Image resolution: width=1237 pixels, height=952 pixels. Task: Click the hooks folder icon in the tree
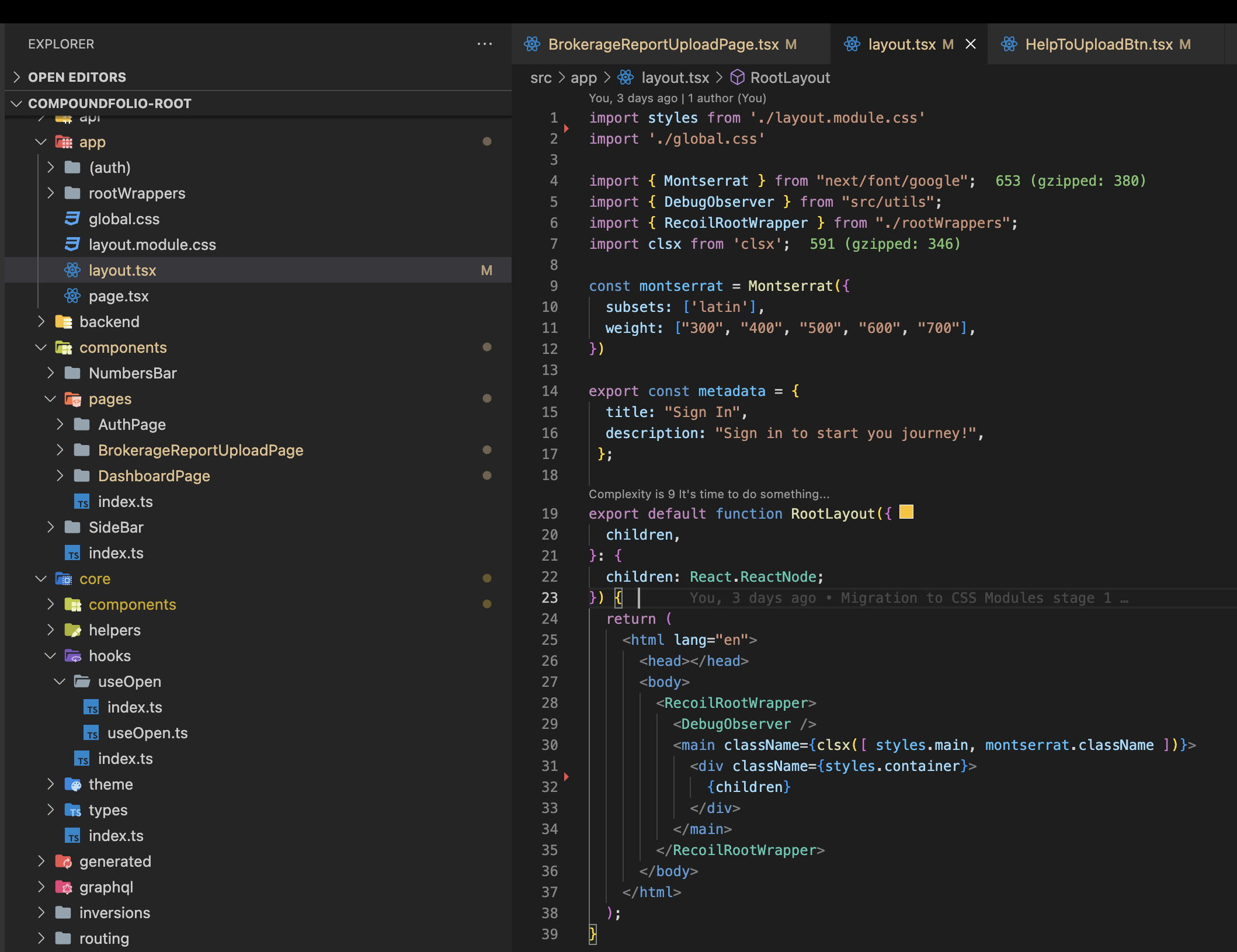pos(72,655)
